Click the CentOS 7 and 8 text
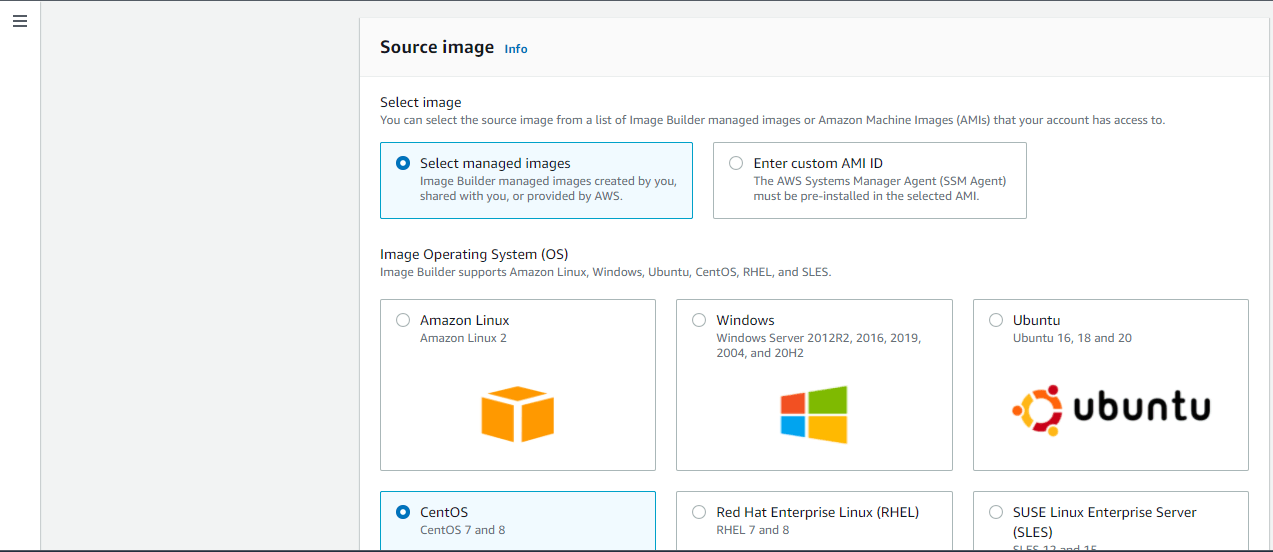This screenshot has width=1273, height=552. pos(463,530)
